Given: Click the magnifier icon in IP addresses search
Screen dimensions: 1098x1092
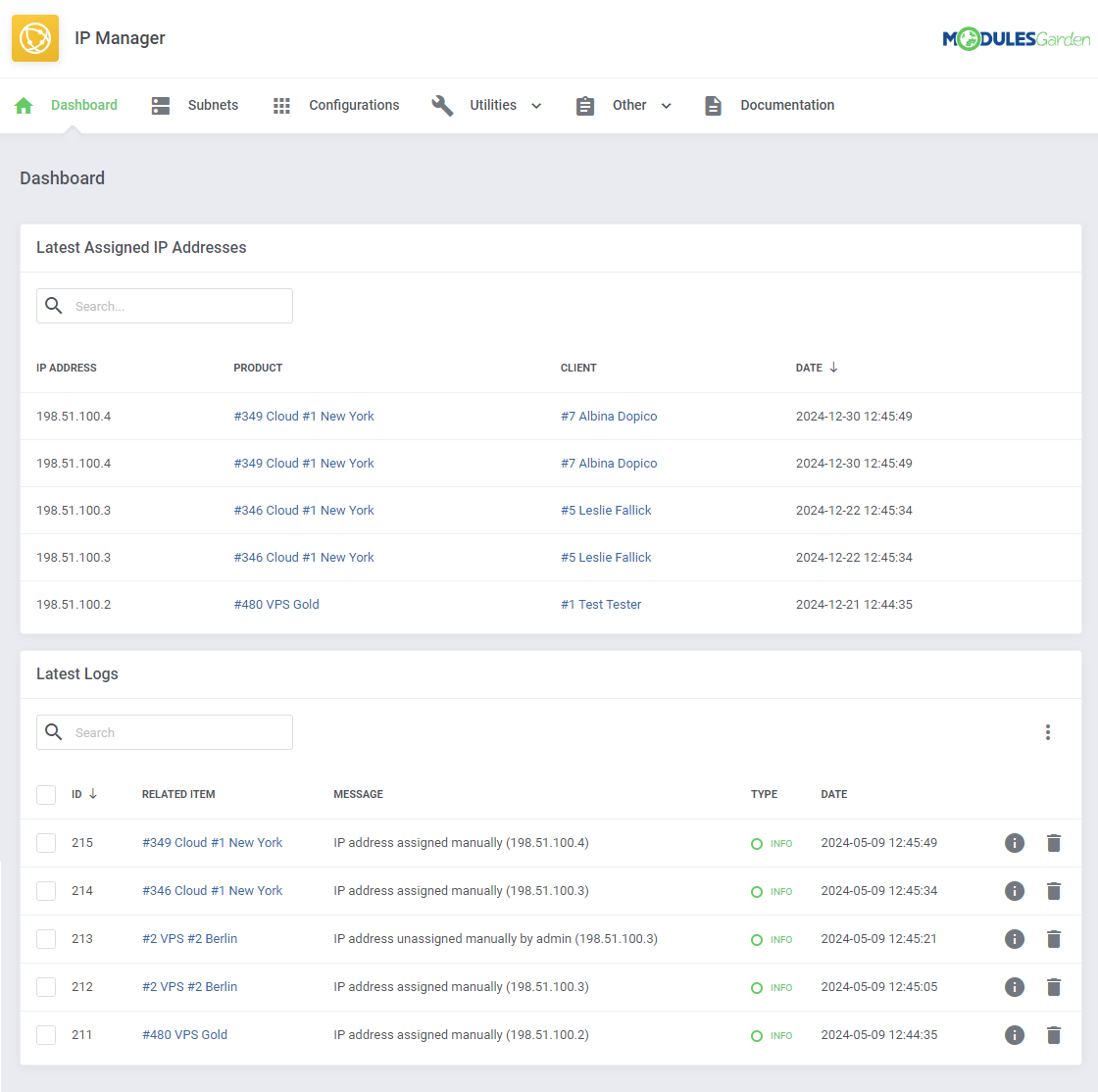Looking at the screenshot, I should pyautogui.click(x=54, y=306).
